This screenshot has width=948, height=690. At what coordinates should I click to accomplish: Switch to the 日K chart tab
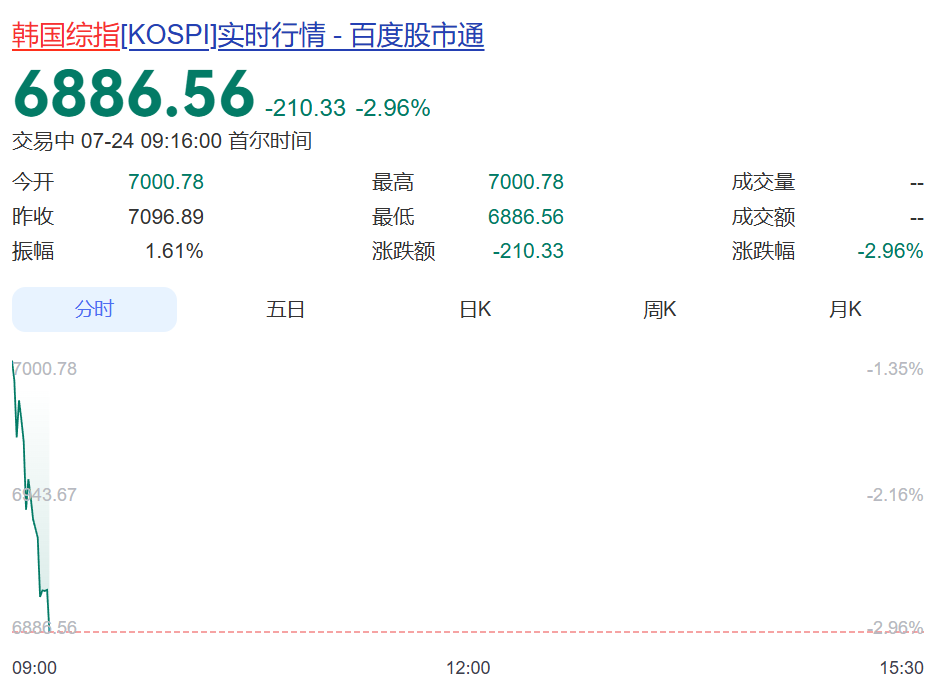(475, 310)
